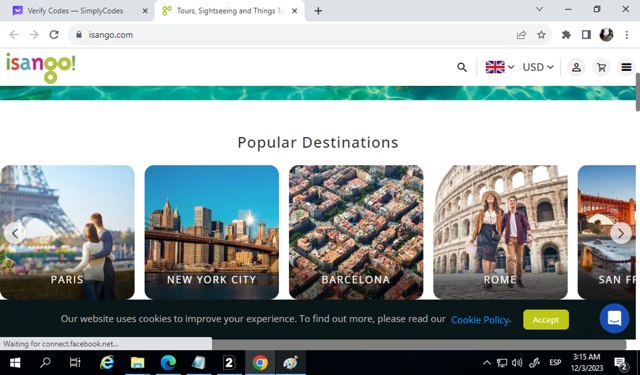Select the Barcelona destination card
Image resolution: width=640 pixels, height=375 pixels.
point(356,232)
